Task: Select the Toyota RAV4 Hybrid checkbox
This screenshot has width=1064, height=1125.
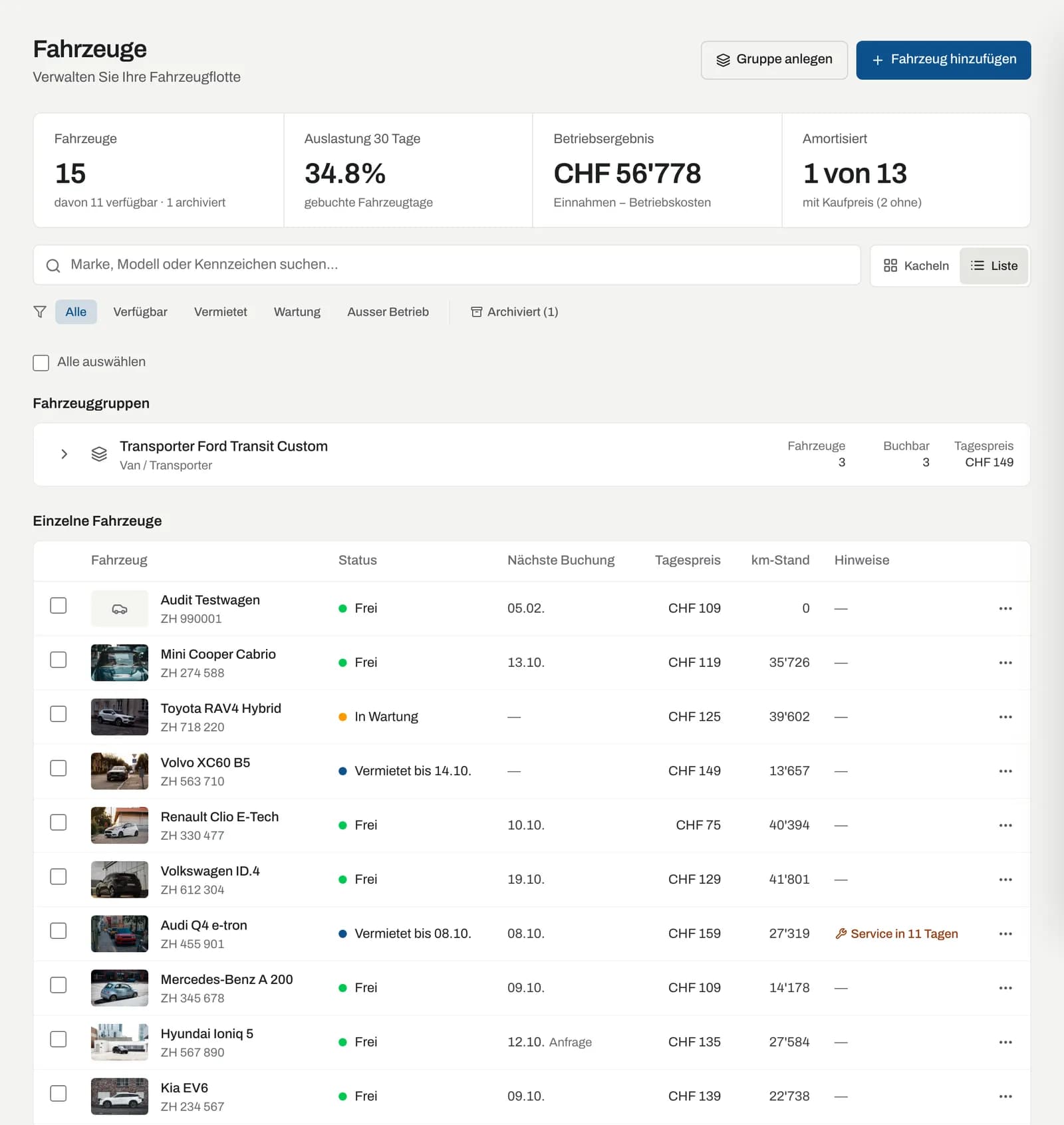Action: tap(59, 714)
